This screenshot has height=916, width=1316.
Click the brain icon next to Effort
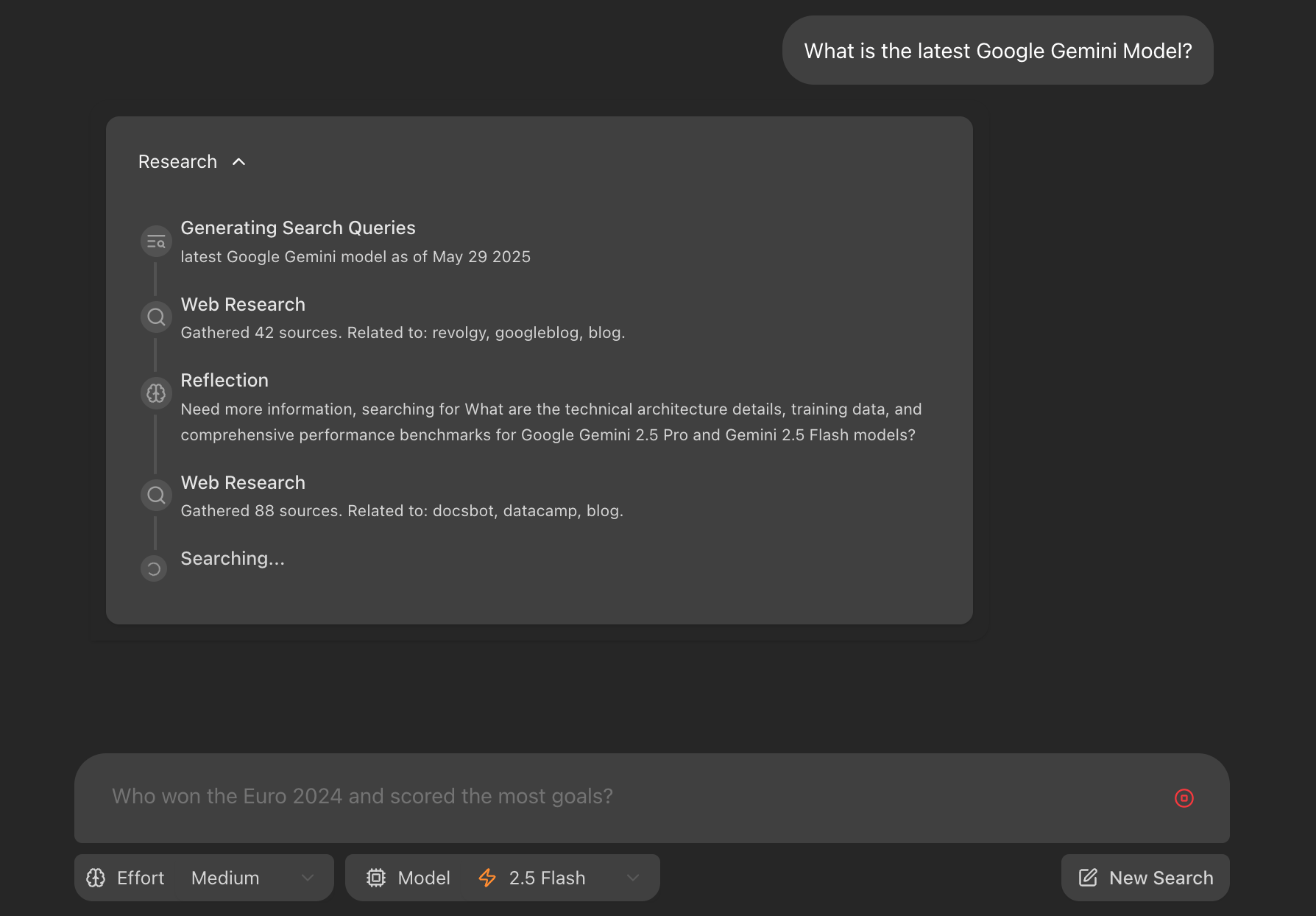tap(96, 878)
